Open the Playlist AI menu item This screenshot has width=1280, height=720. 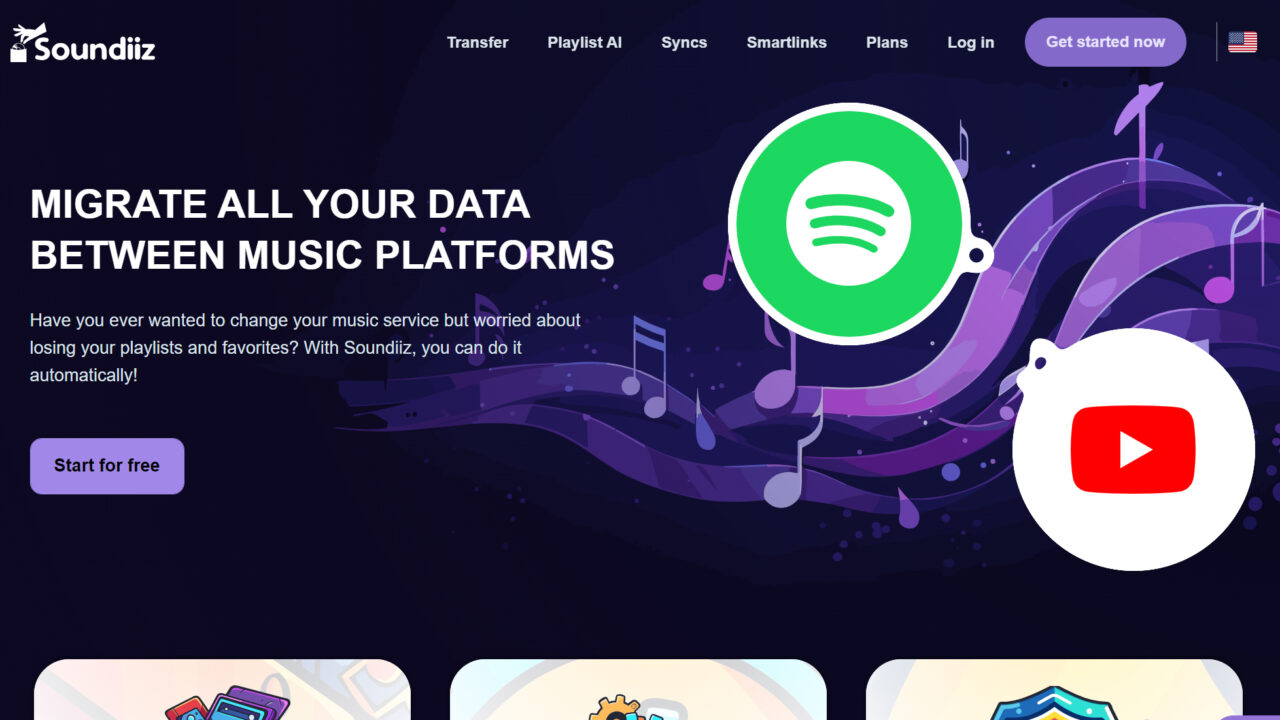[x=584, y=42]
